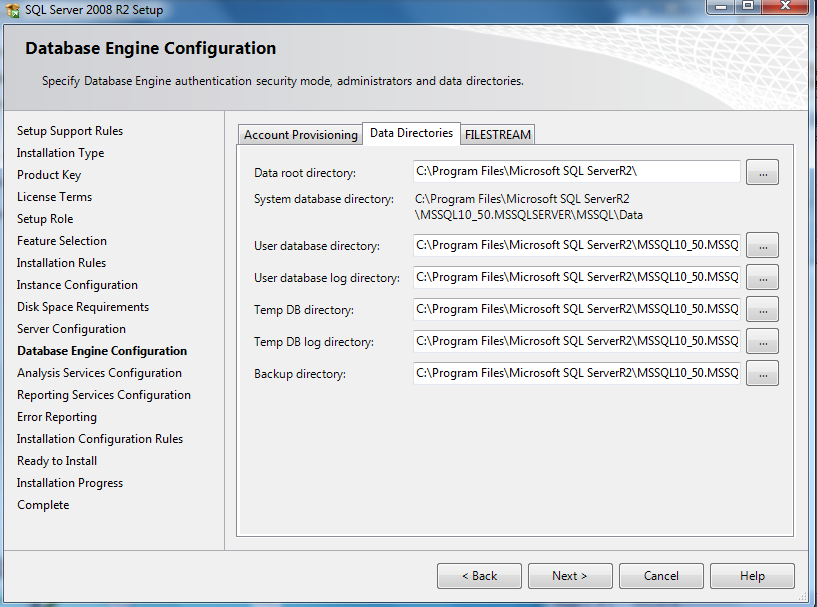
Task: Go to the previous step with Back
Action: [479, 576]
